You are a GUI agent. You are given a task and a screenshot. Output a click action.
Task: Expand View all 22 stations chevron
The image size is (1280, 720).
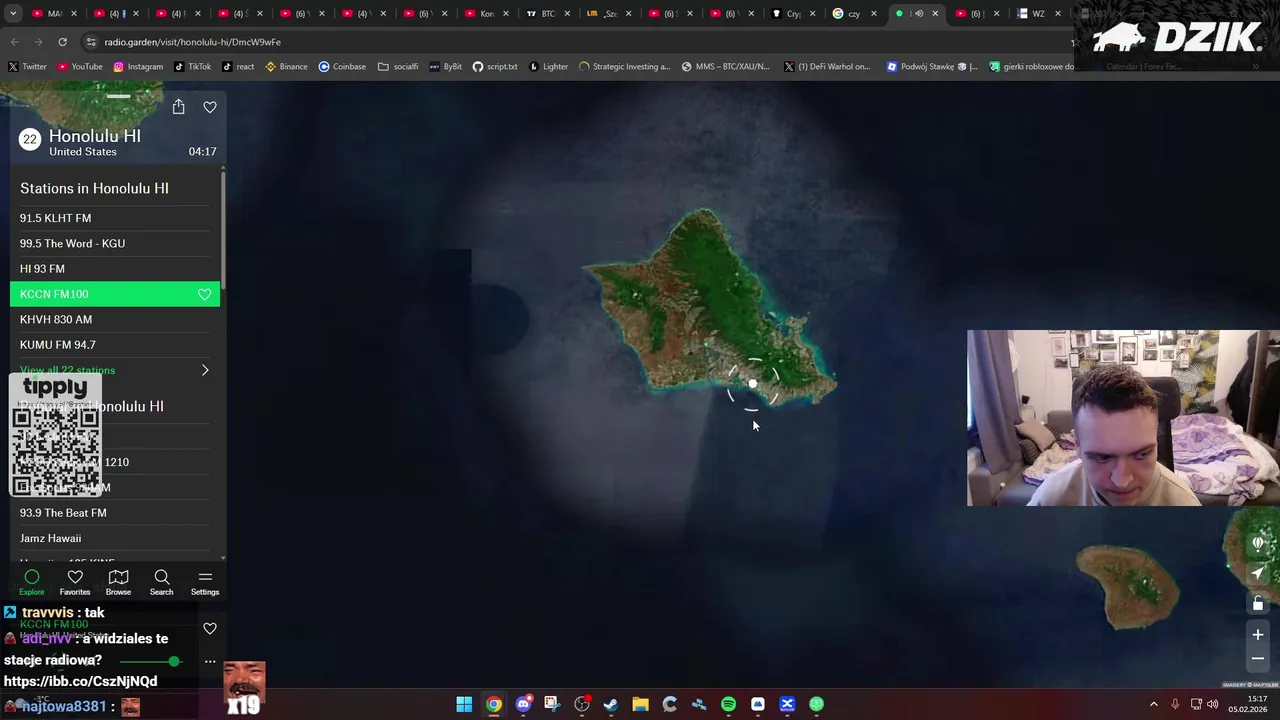click(205, 370)
